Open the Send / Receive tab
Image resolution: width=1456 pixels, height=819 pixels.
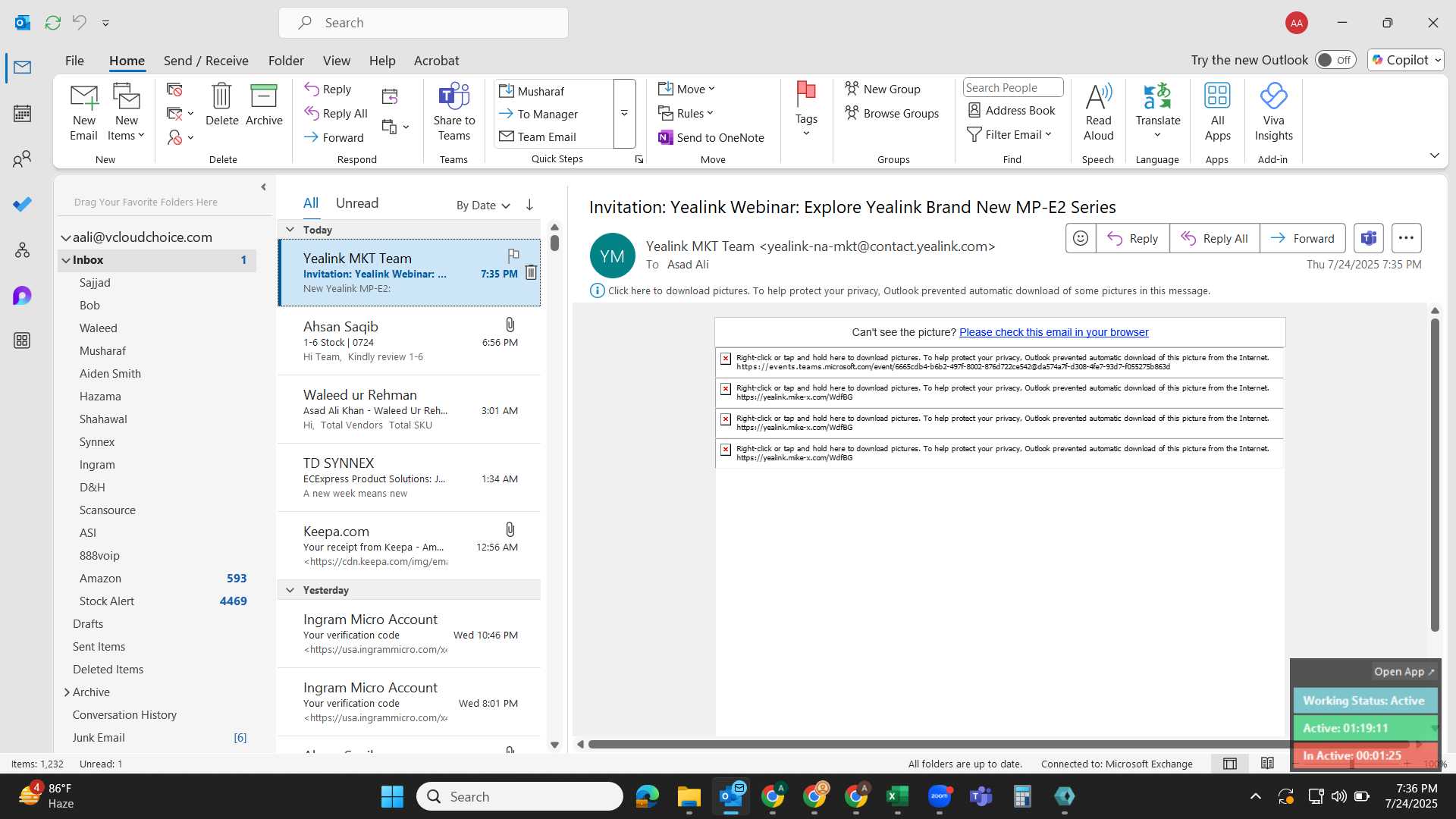(206, 61)
